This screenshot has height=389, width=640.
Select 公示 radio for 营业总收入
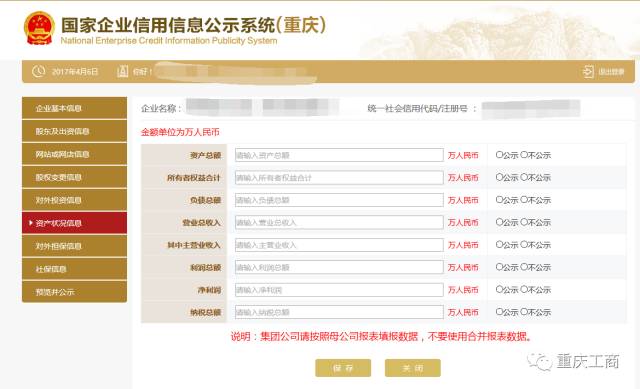[x=499, y=222]
